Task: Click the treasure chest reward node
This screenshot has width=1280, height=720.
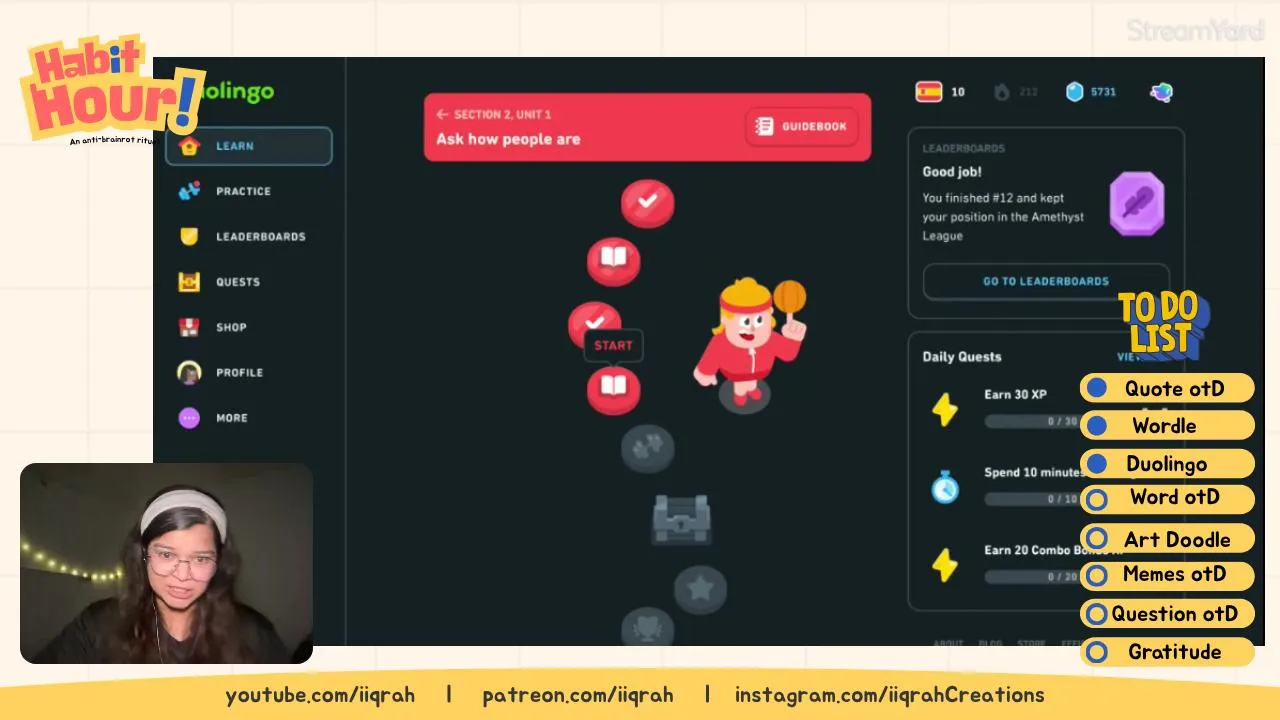Action: click(682, 518)
